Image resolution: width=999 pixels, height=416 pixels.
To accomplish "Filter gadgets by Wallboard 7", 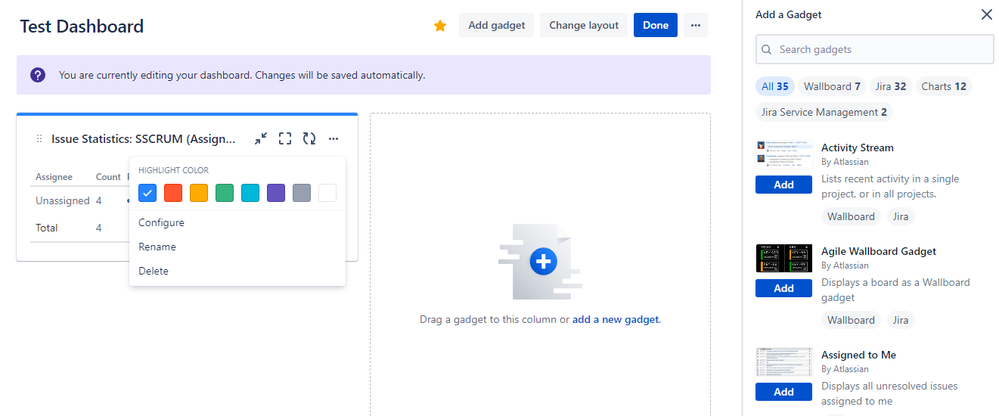I will point(832,87).
